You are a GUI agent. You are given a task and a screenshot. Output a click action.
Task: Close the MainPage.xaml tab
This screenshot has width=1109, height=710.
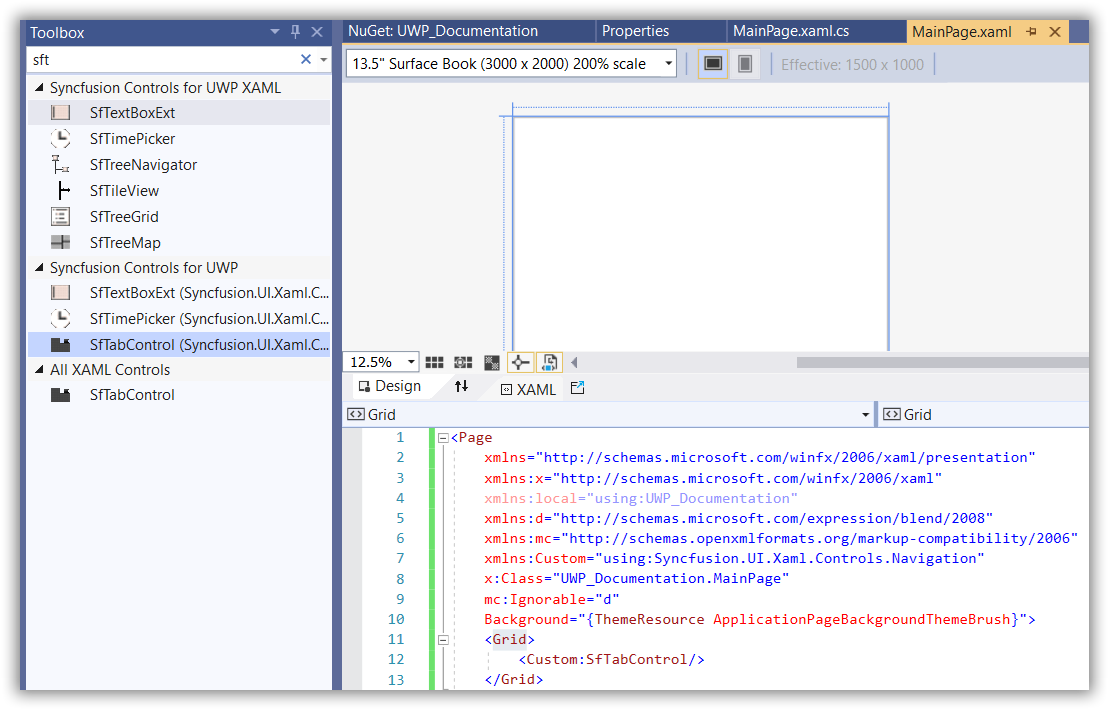tap(1055, 32)
